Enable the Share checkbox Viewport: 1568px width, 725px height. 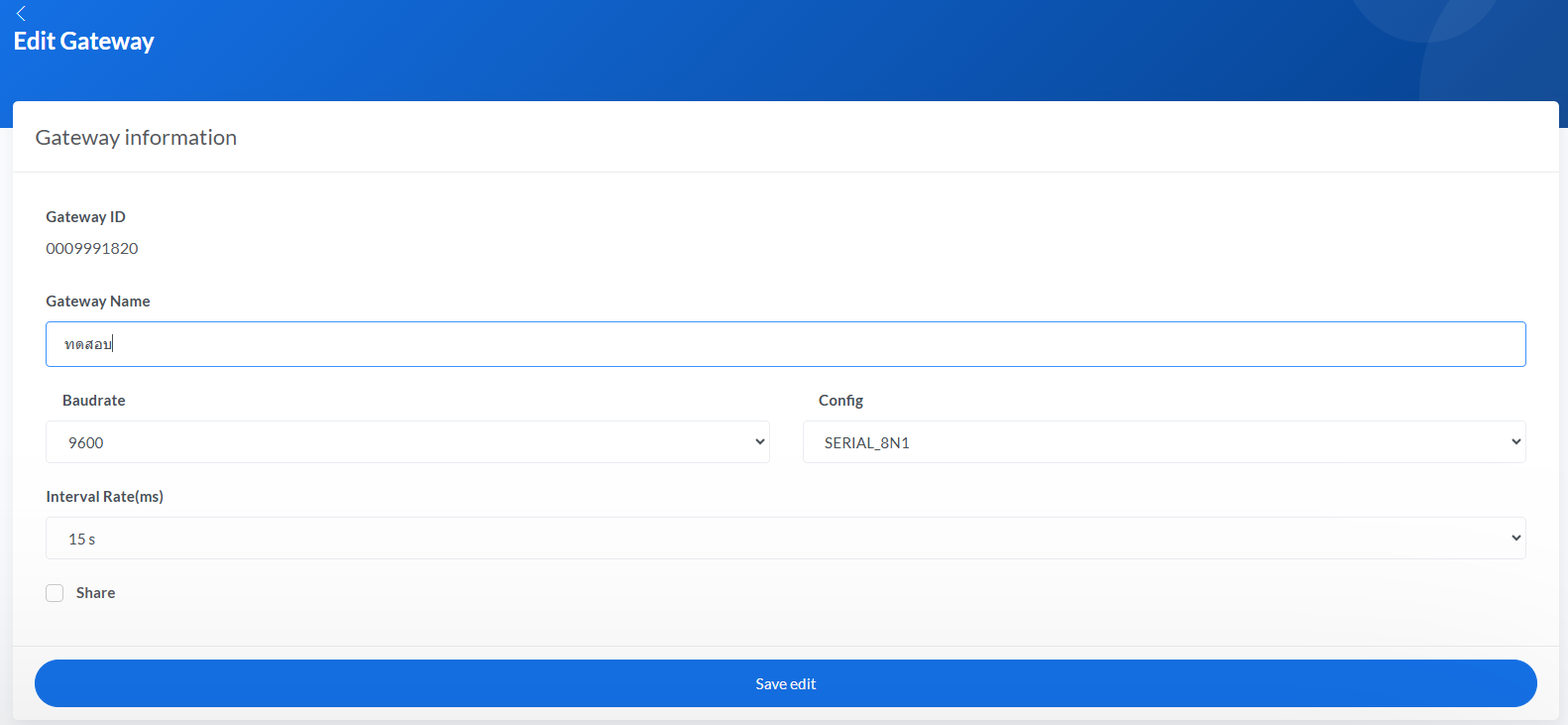point(55,593)
